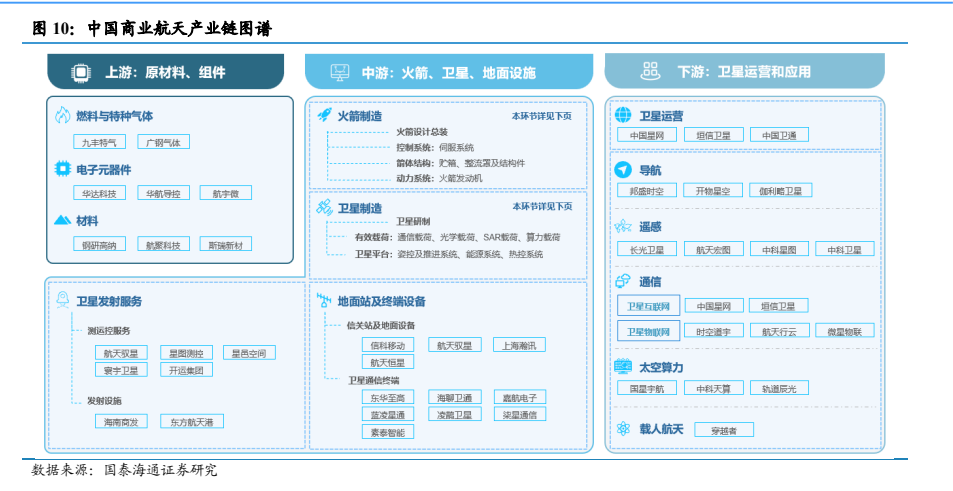The height and width of the screenshot is (491, 953).
Task: Choose the 蓝凌星通 box
Action: coord(388,414)
